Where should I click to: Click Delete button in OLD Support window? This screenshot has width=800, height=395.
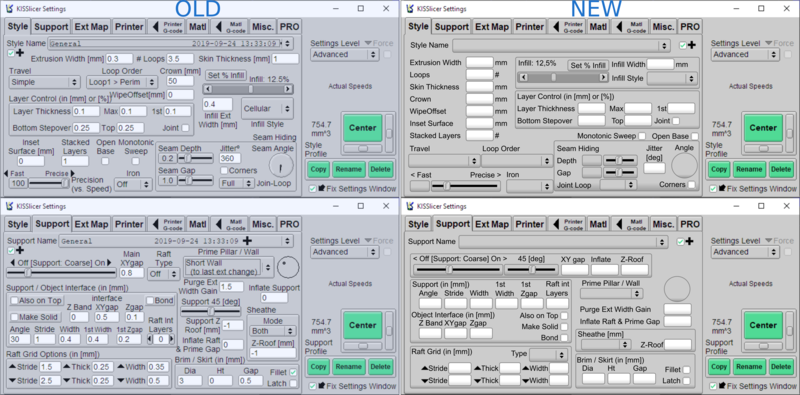click(x=381, y=366)
